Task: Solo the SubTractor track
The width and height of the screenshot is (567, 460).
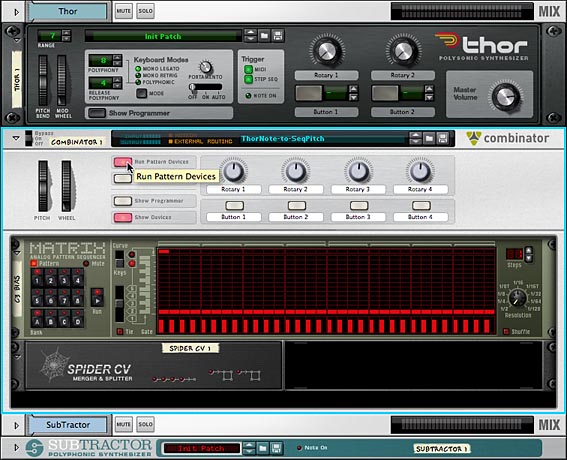Action: (145, 424)
